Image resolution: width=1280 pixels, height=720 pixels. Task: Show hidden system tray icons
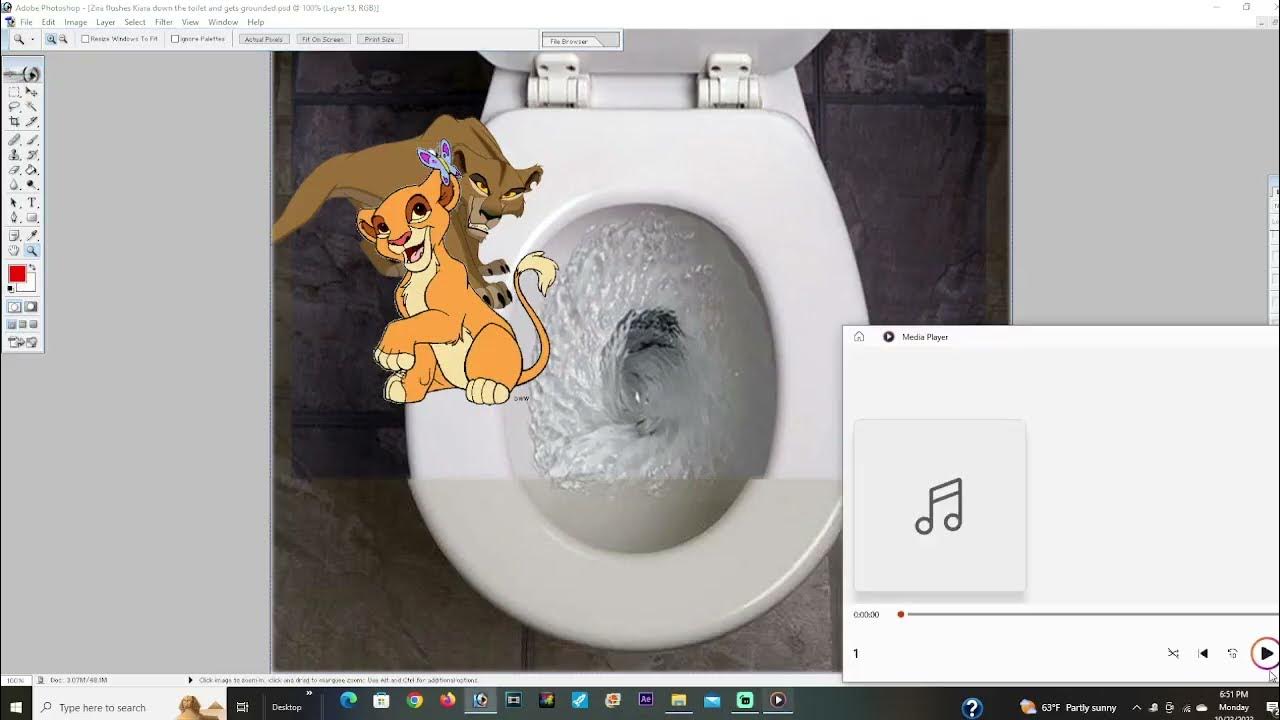(1136, 707)
